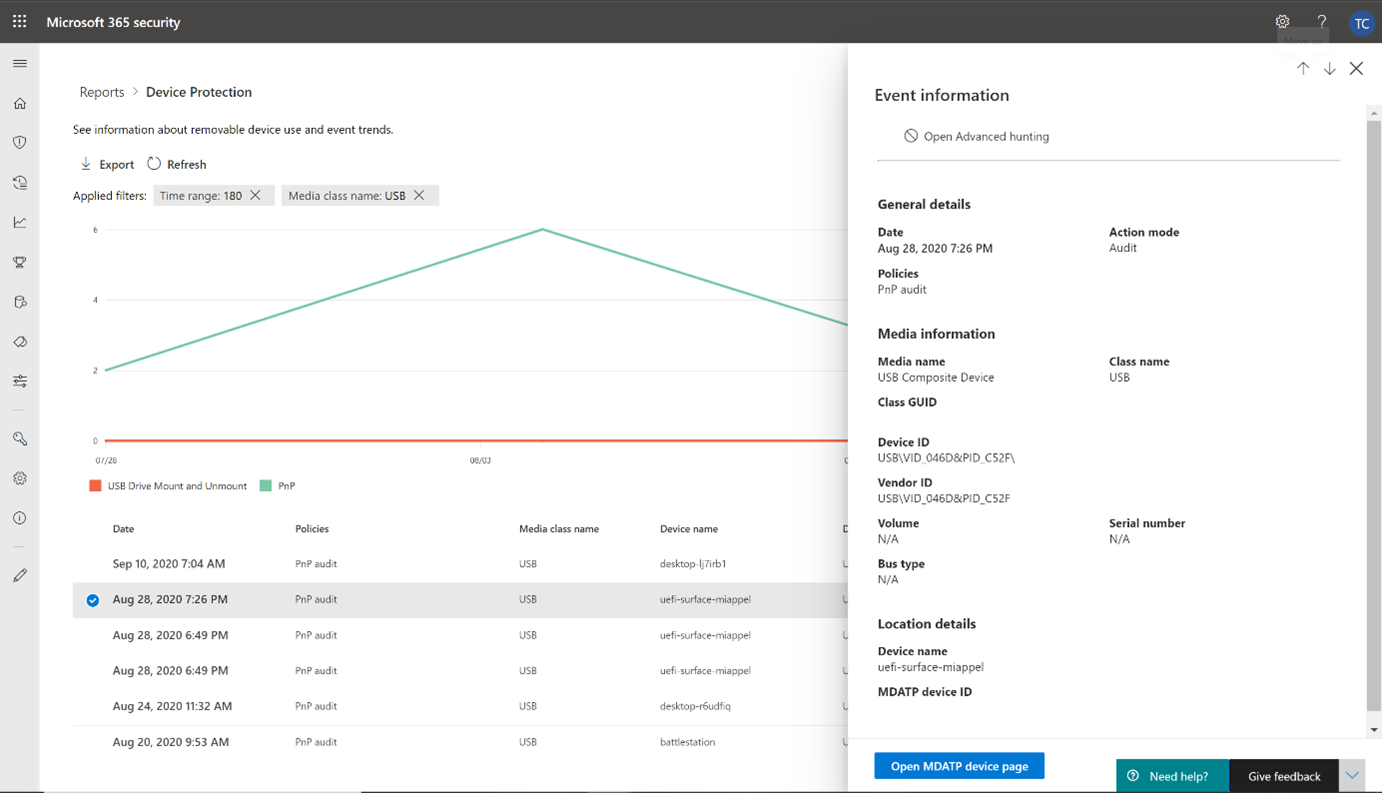Open the Reports chart icon in sidebar
The image size is (1382, 793).
pyautogui.click(x=20, y=222)
